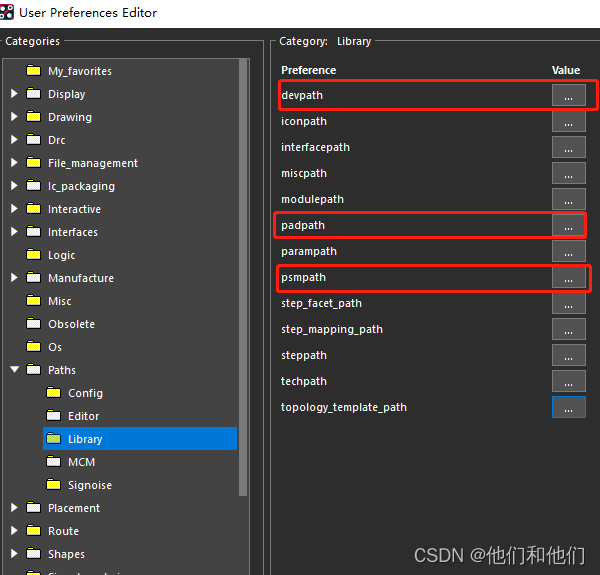Image resolution: width=600 pixels, height=575 pixels.
Task: Open the padpath value editor button
Action: [x=568, y=226]
